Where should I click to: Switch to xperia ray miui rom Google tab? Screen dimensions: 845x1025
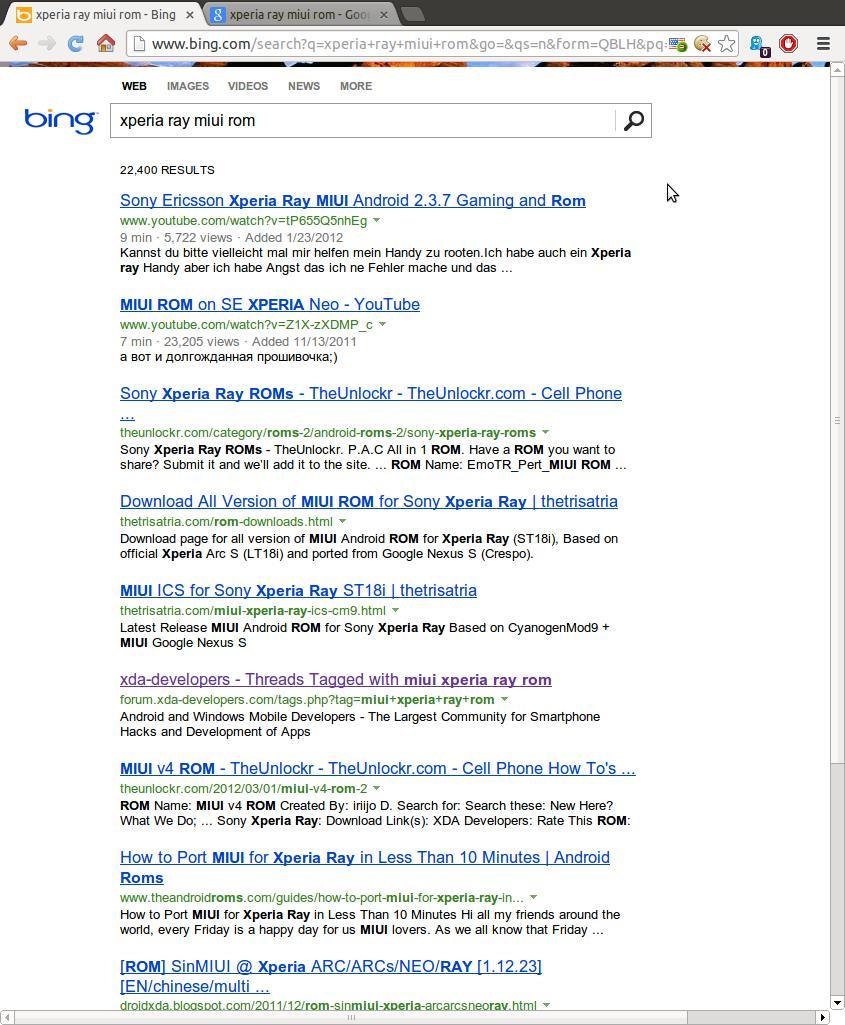pyautogui.click(x=299, y=14)
